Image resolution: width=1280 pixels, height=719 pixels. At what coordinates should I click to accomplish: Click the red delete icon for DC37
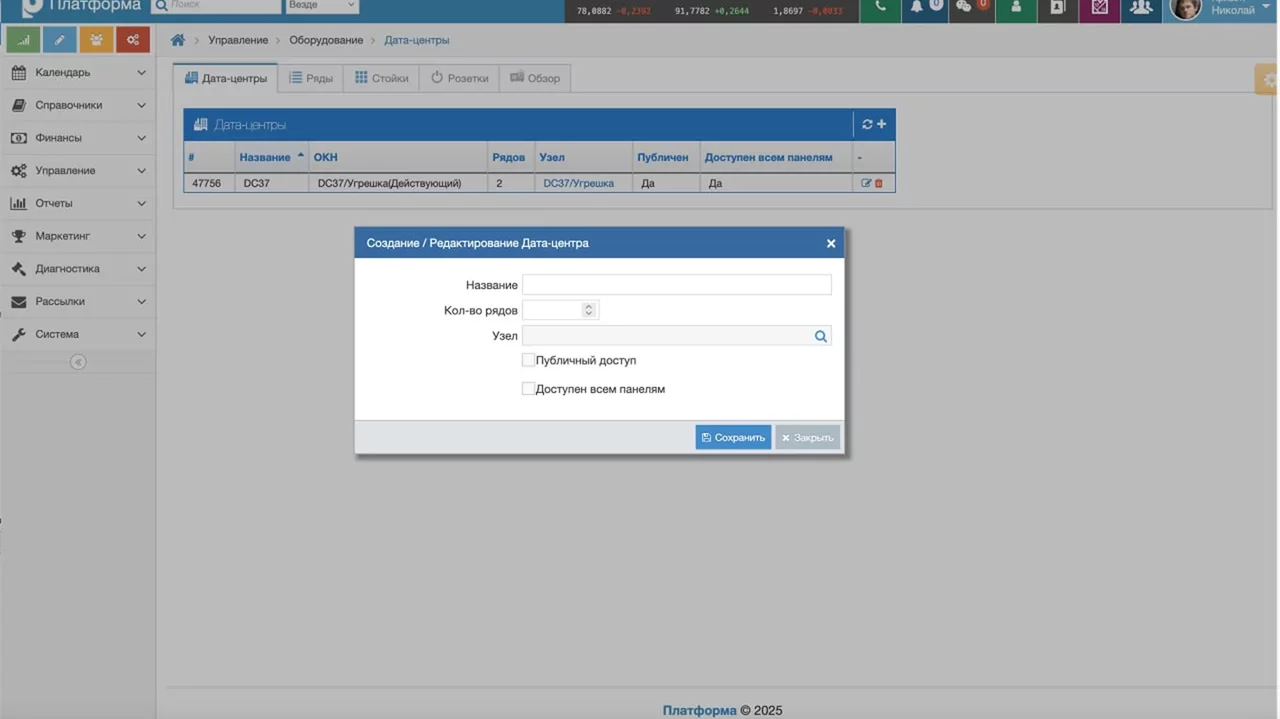879,183
